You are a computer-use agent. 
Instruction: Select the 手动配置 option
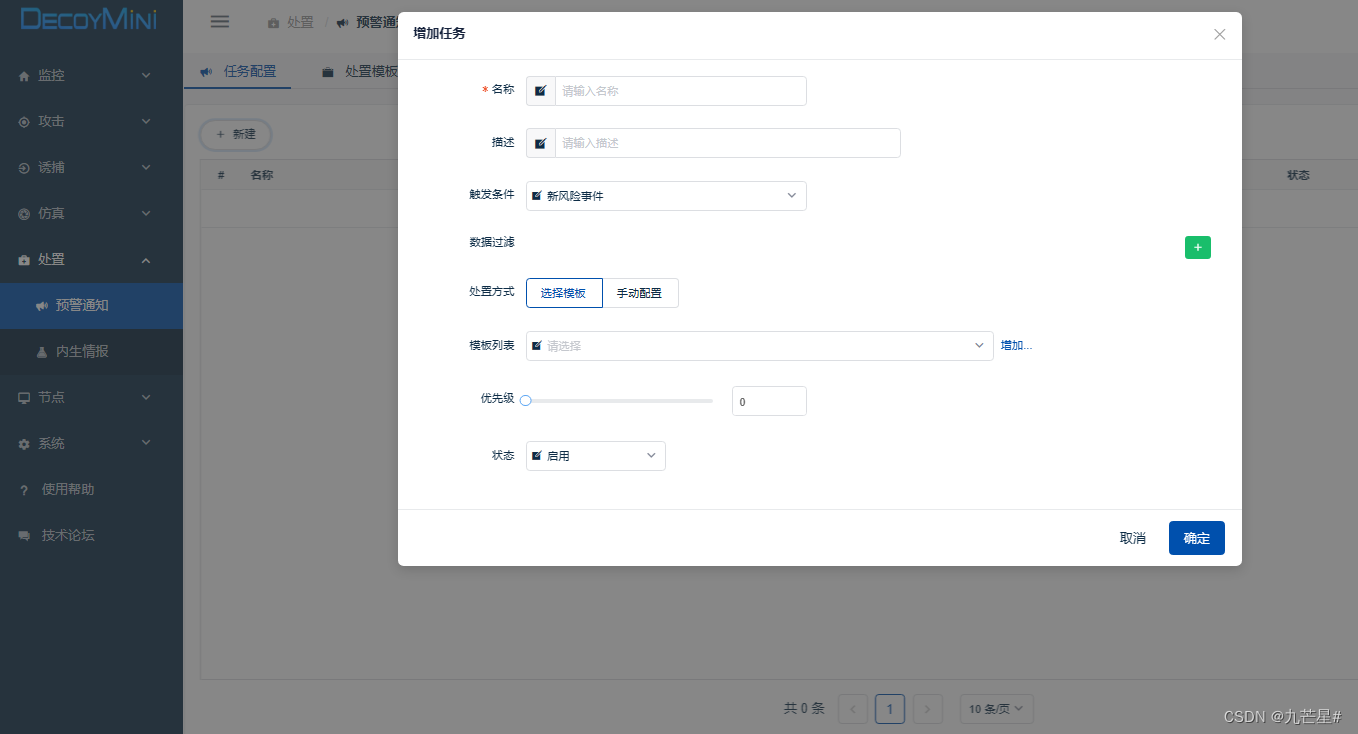coord(640,293)
